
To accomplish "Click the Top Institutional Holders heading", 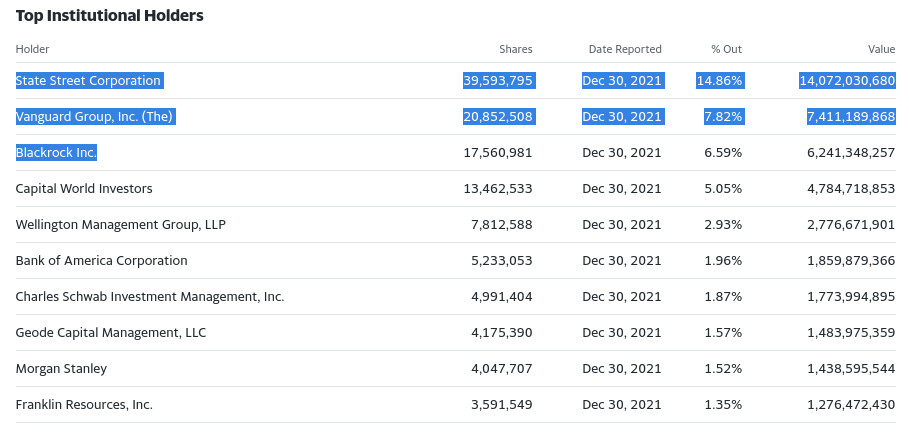I will (110, 16).
